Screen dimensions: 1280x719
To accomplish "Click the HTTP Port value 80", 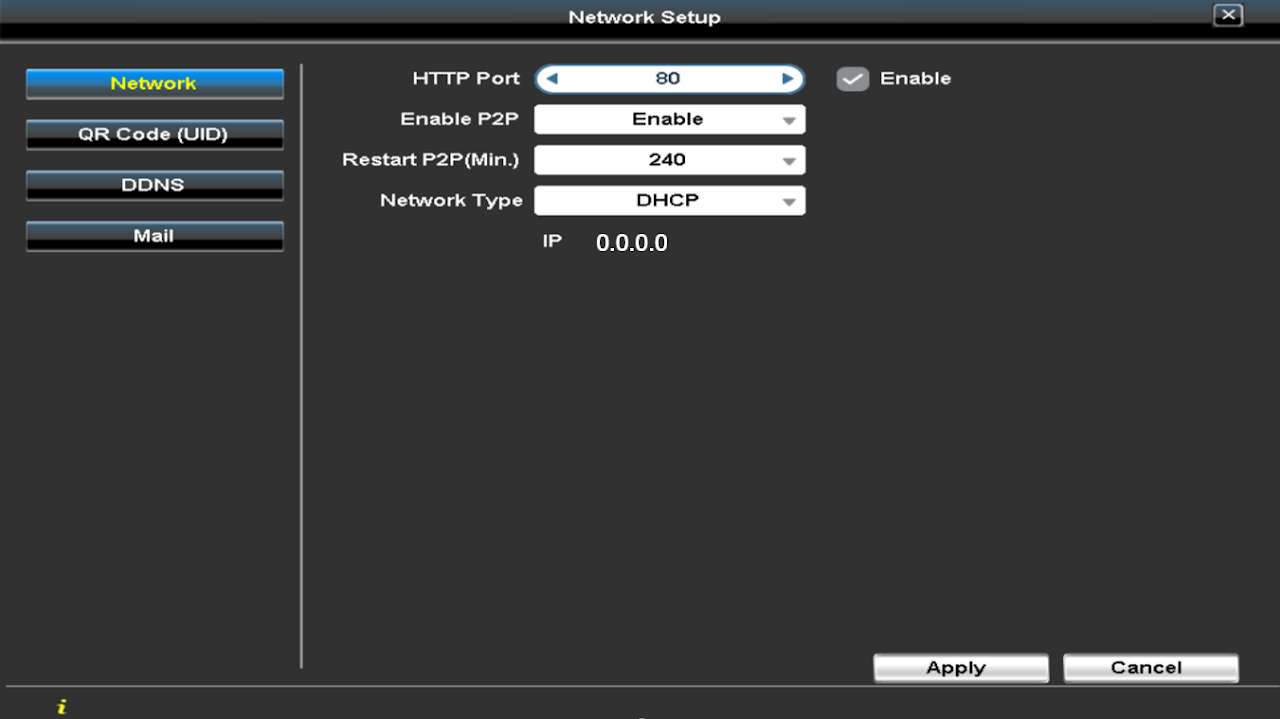I will (668, 79).
